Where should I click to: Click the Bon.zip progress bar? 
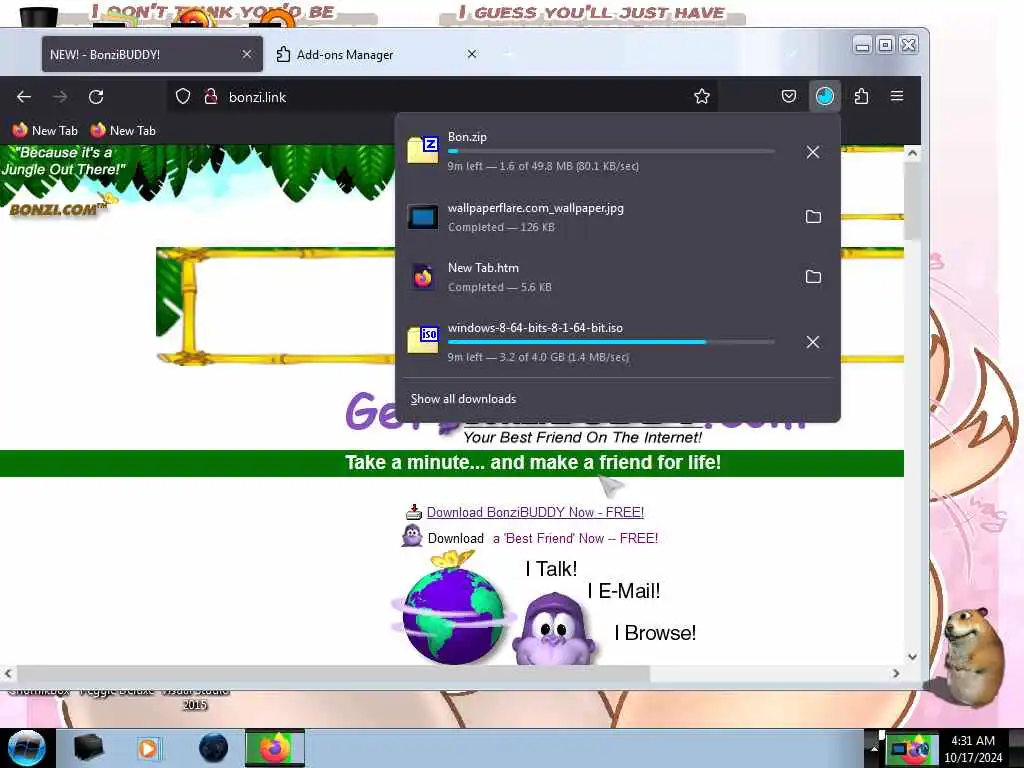[611, 151]
